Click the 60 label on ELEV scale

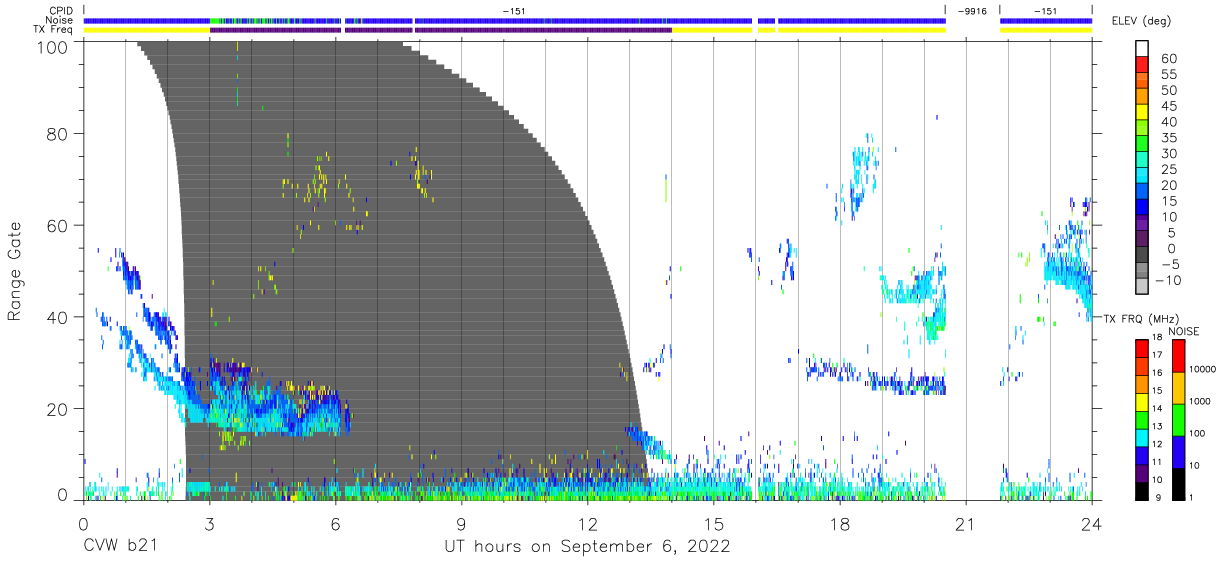click(x=1168, y=59)
